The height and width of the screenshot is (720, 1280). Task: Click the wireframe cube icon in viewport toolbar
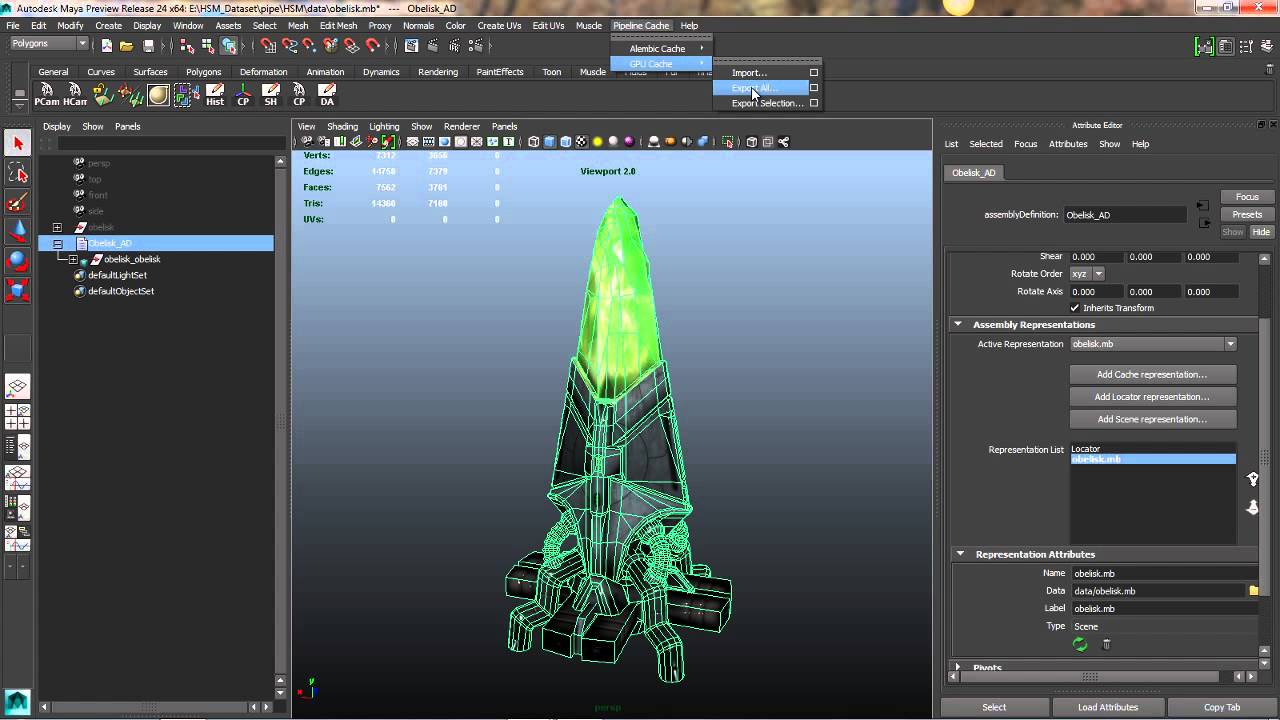pos(534,142)
